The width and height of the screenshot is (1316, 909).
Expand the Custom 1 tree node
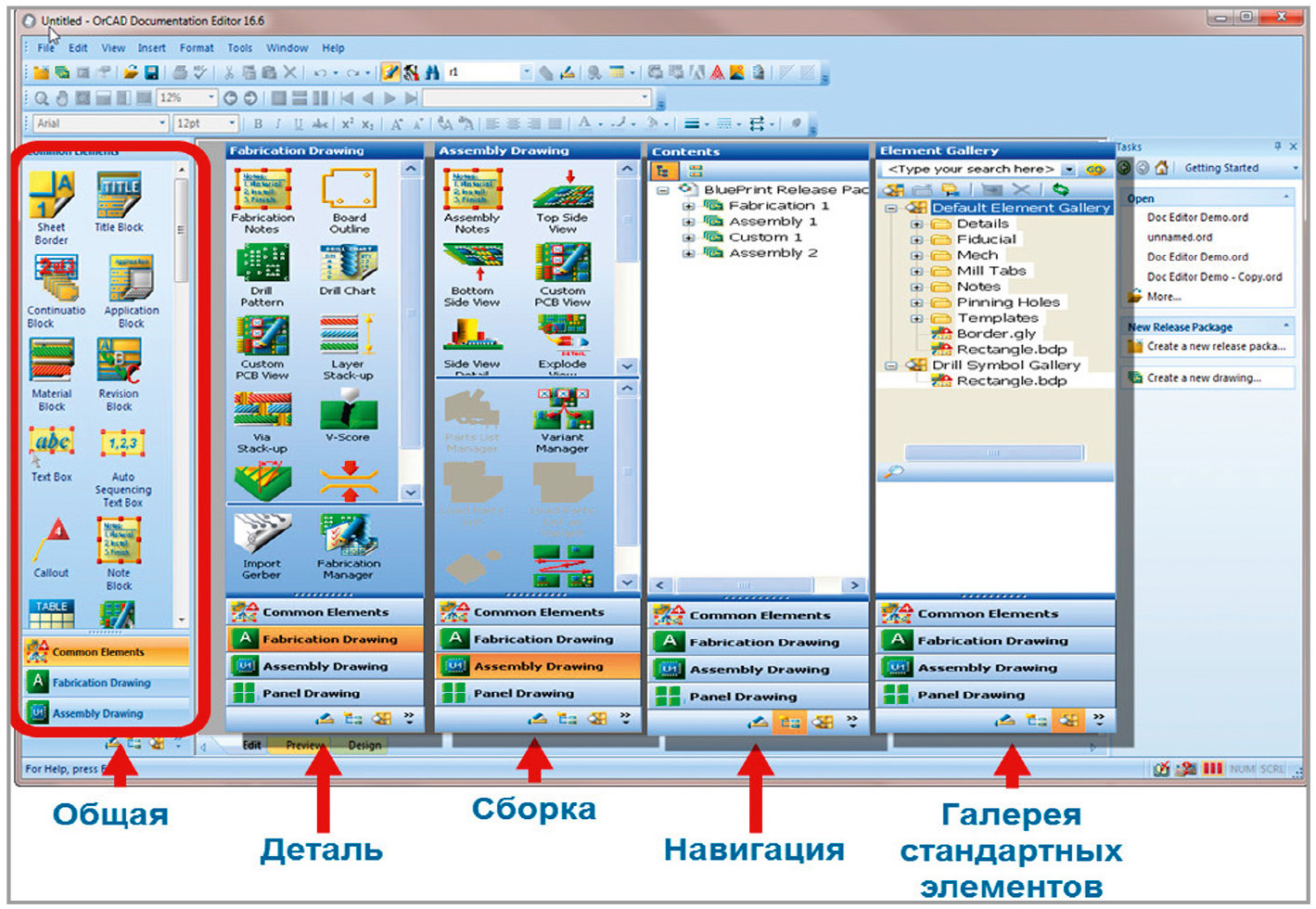[x=688, y=237]
